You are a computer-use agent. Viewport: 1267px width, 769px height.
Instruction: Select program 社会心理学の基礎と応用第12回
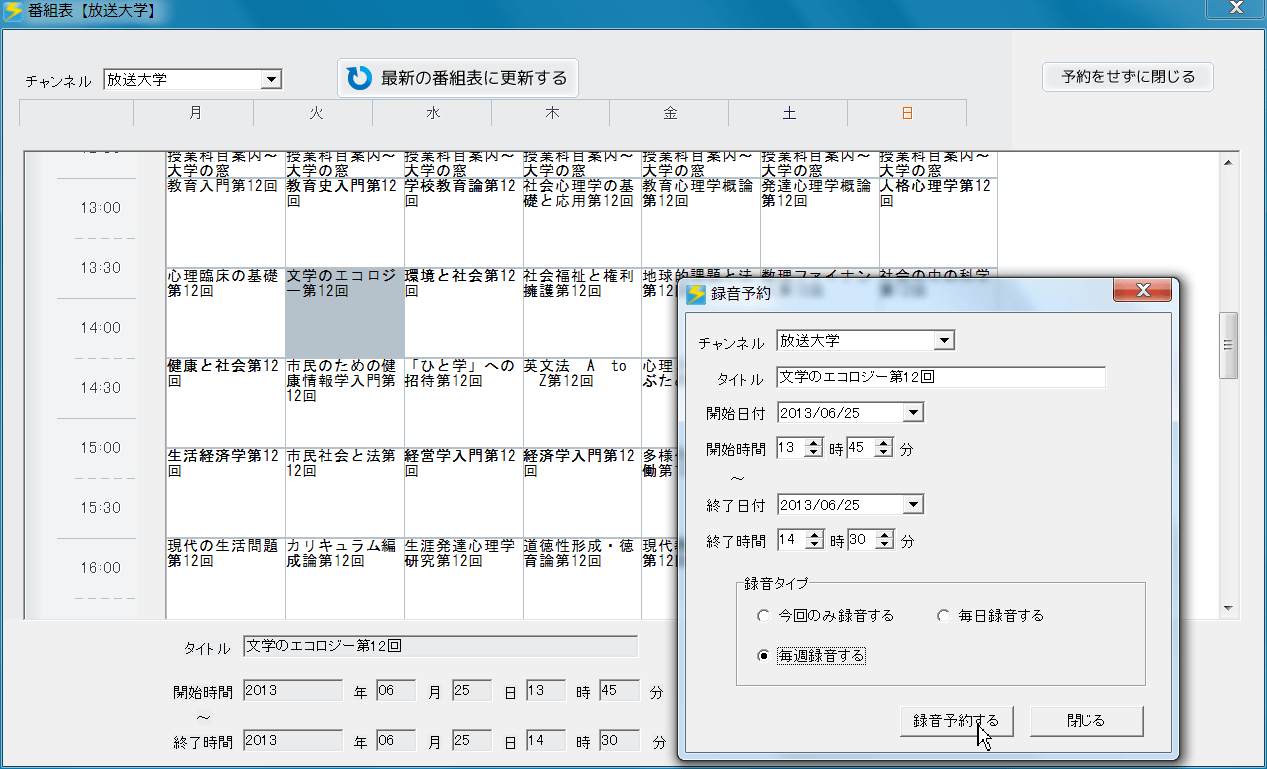coord(583,222)
